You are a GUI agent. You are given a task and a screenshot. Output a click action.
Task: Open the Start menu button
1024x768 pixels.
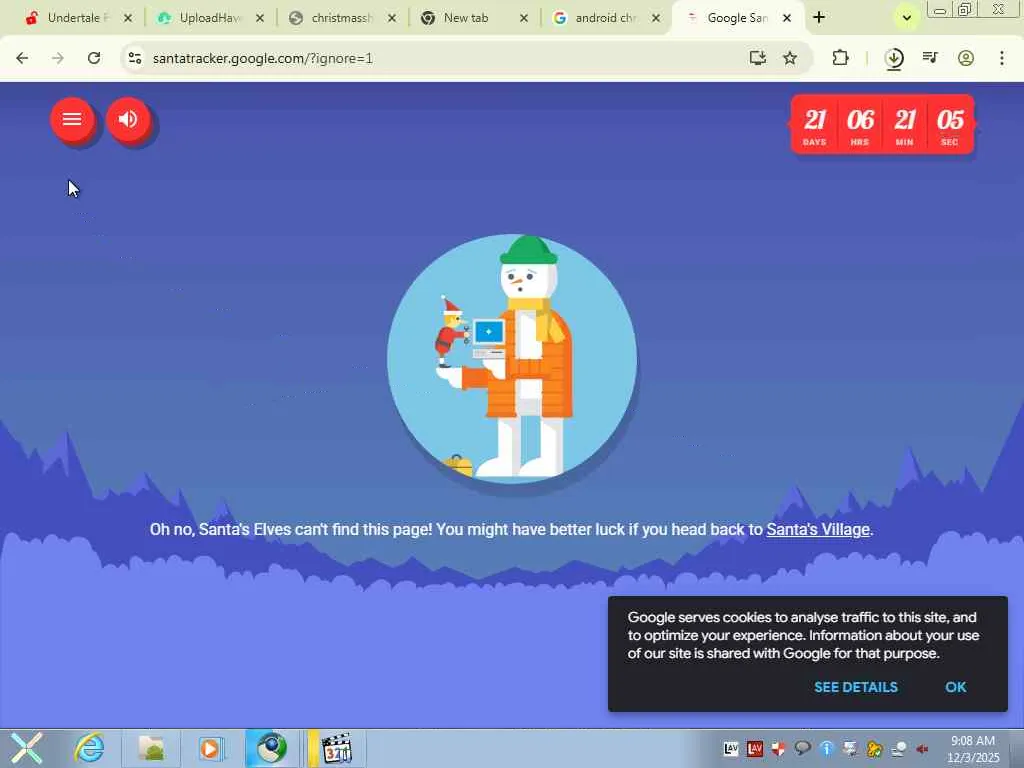(x=26, y=748)
